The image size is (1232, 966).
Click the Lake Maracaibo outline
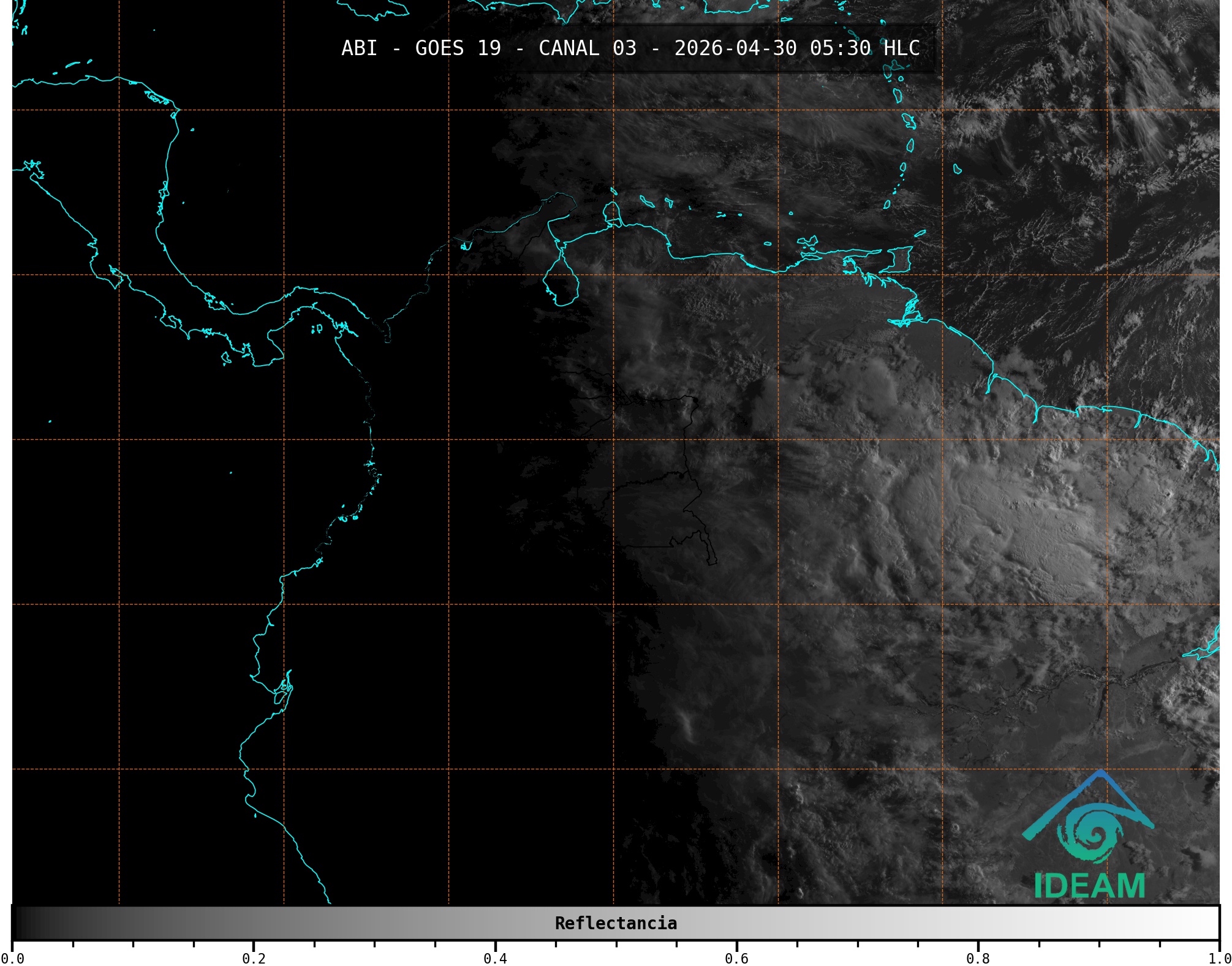pyautogui.click(x=561, y=282)
